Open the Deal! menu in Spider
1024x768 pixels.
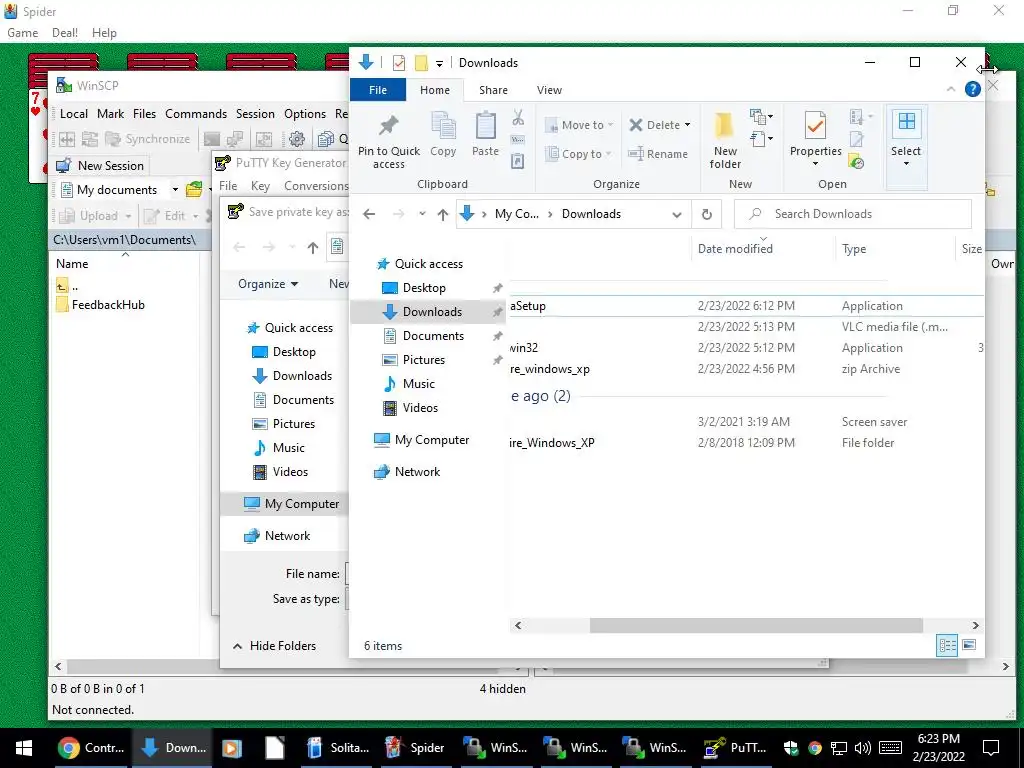click(65, 33)
